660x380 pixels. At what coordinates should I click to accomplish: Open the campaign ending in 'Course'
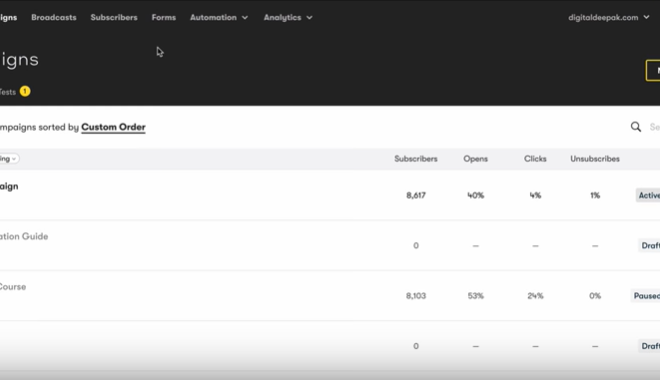(x=13, y=287)
